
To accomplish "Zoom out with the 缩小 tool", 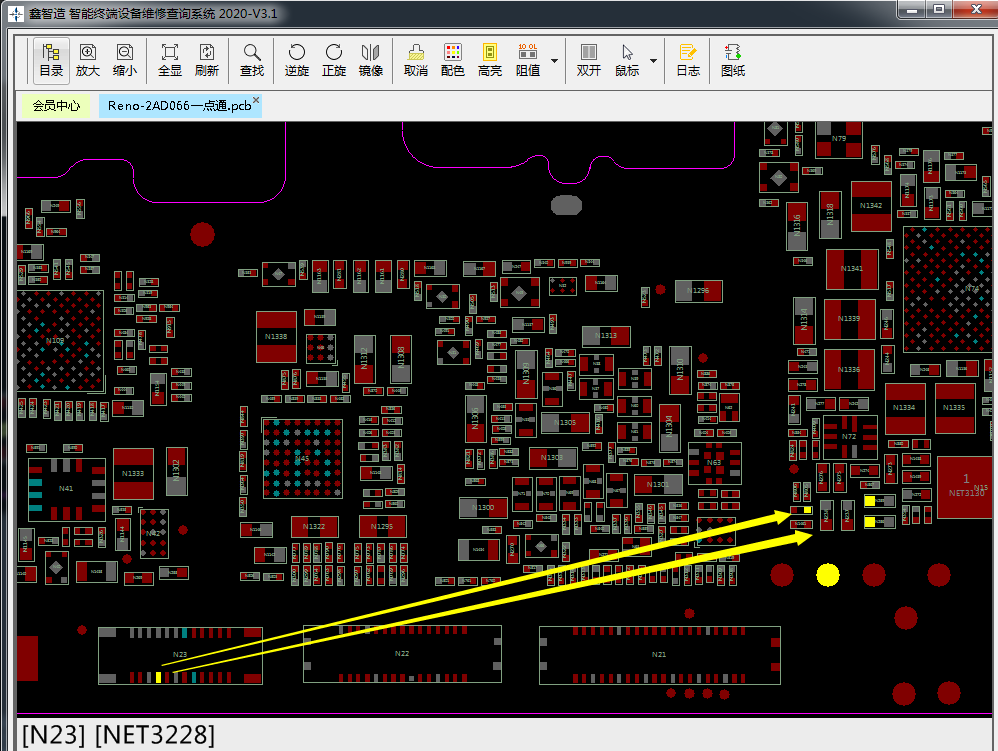I will [125, 60].
